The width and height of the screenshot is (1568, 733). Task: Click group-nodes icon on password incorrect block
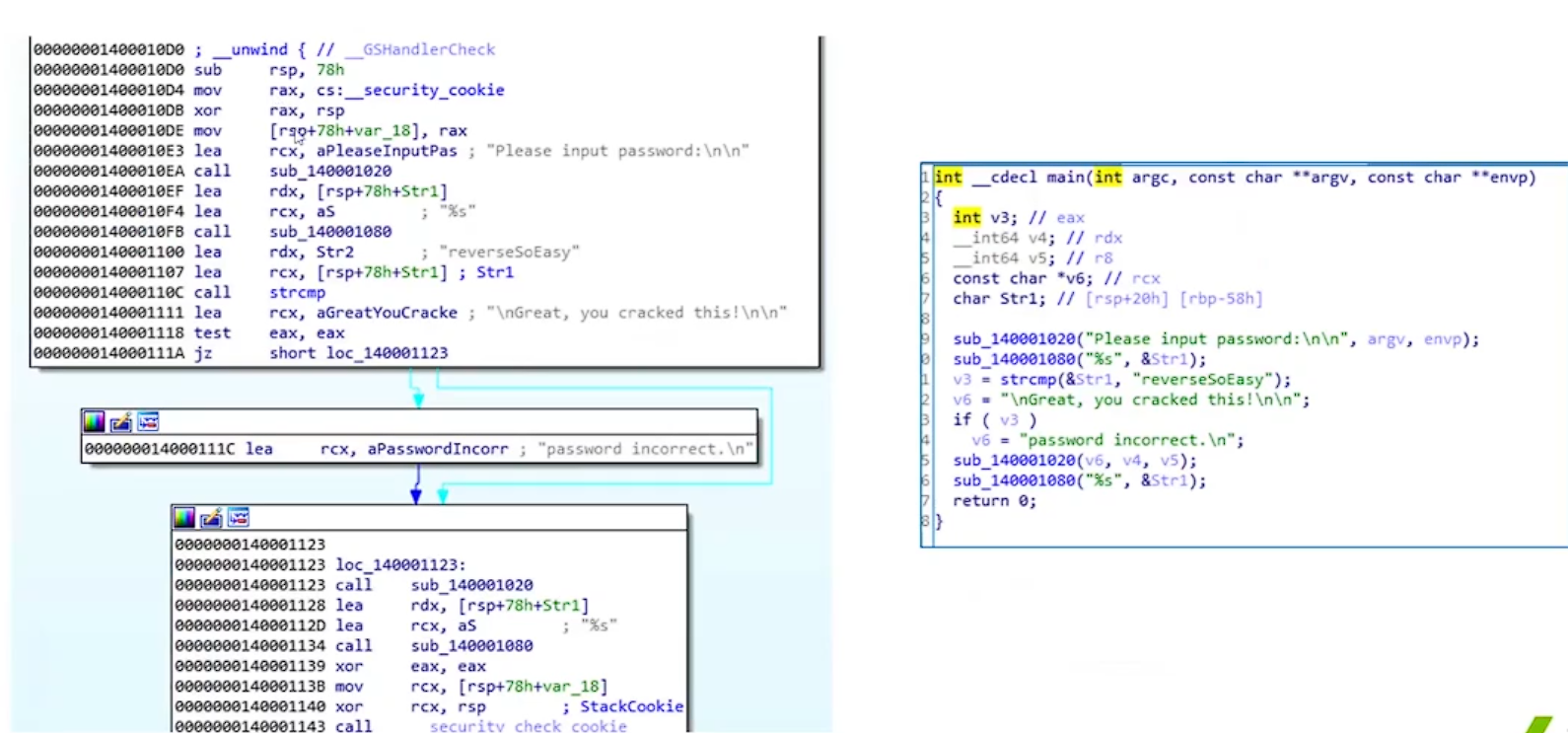coord(148,422)
